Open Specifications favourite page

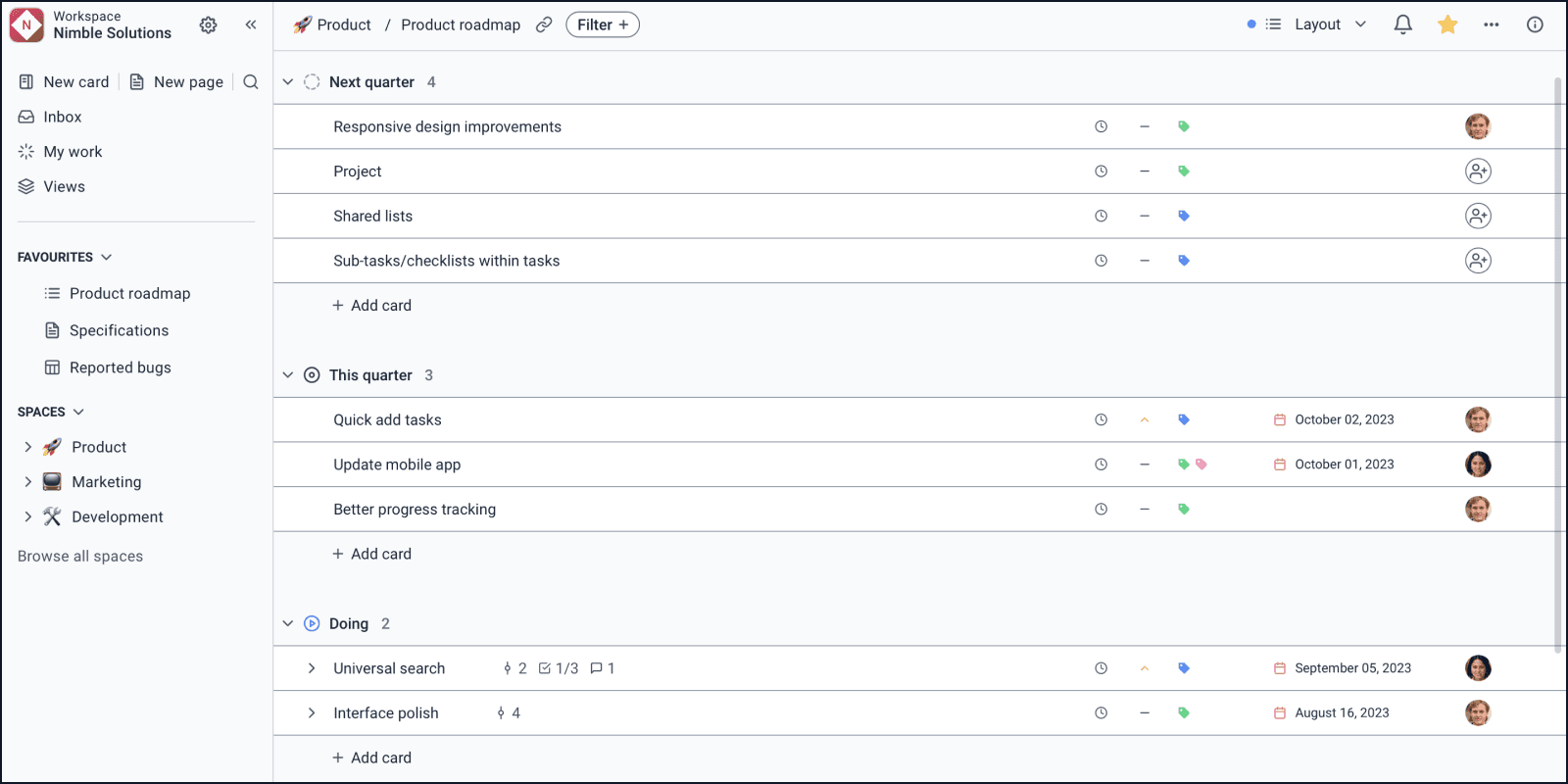point(107,330)
